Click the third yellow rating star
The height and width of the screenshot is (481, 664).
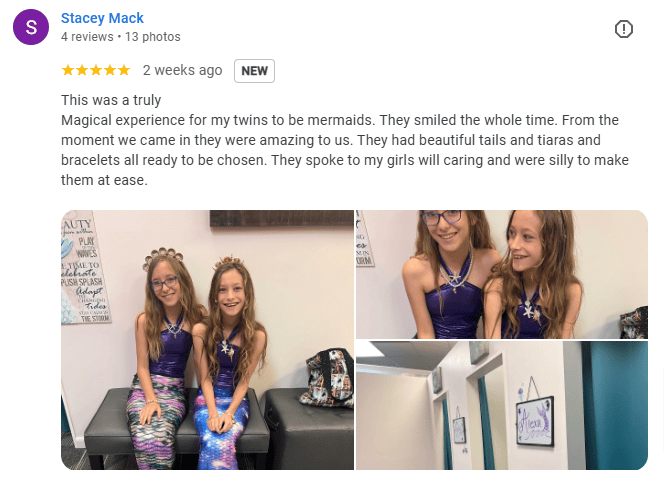pos(96,70)
